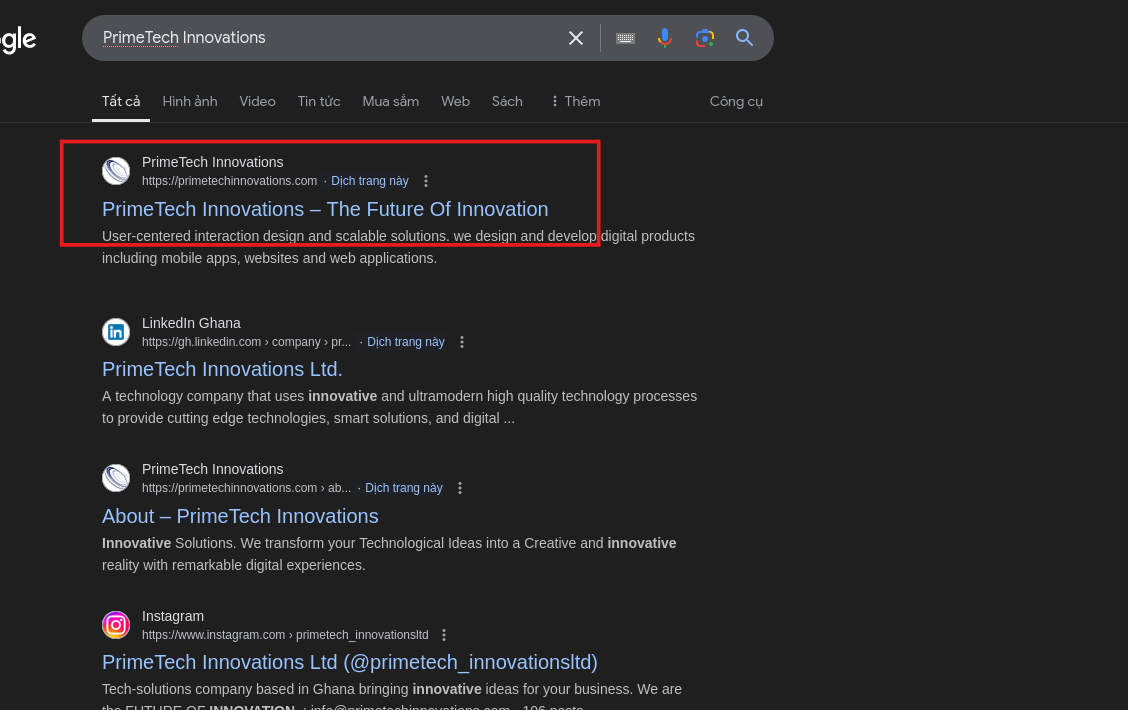The height and width of the screenshot is (710, 1128).
Task: Click the LinkedIn Ghana favicon
Action: pyautogui.click(x=116, y=332)
